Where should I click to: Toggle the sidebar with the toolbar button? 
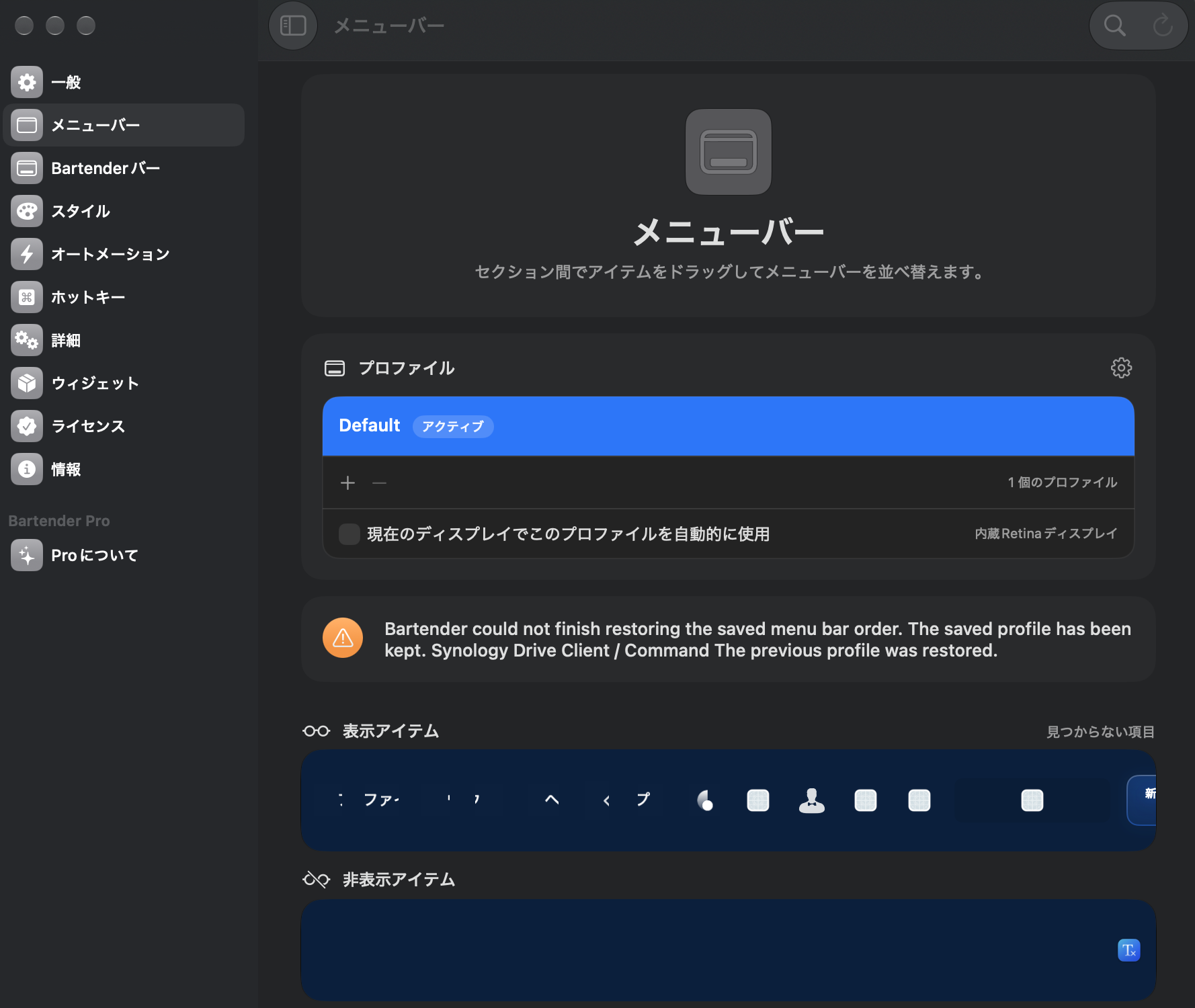(293, 26)
